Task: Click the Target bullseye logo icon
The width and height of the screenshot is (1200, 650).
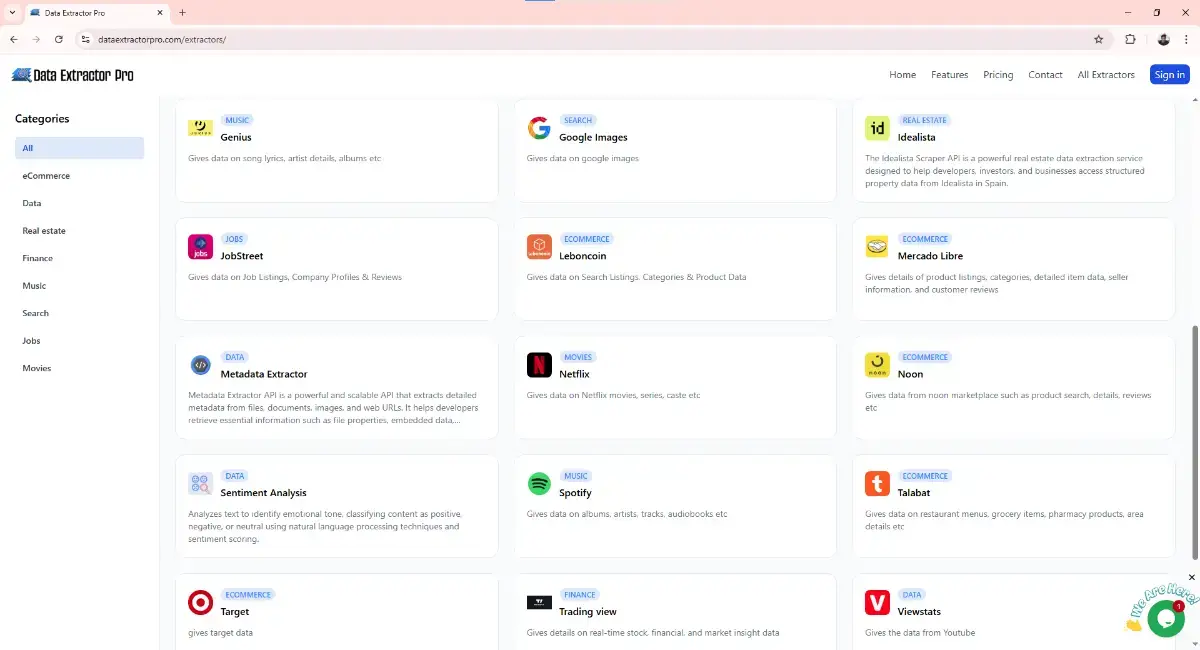Action: point(200,603)
